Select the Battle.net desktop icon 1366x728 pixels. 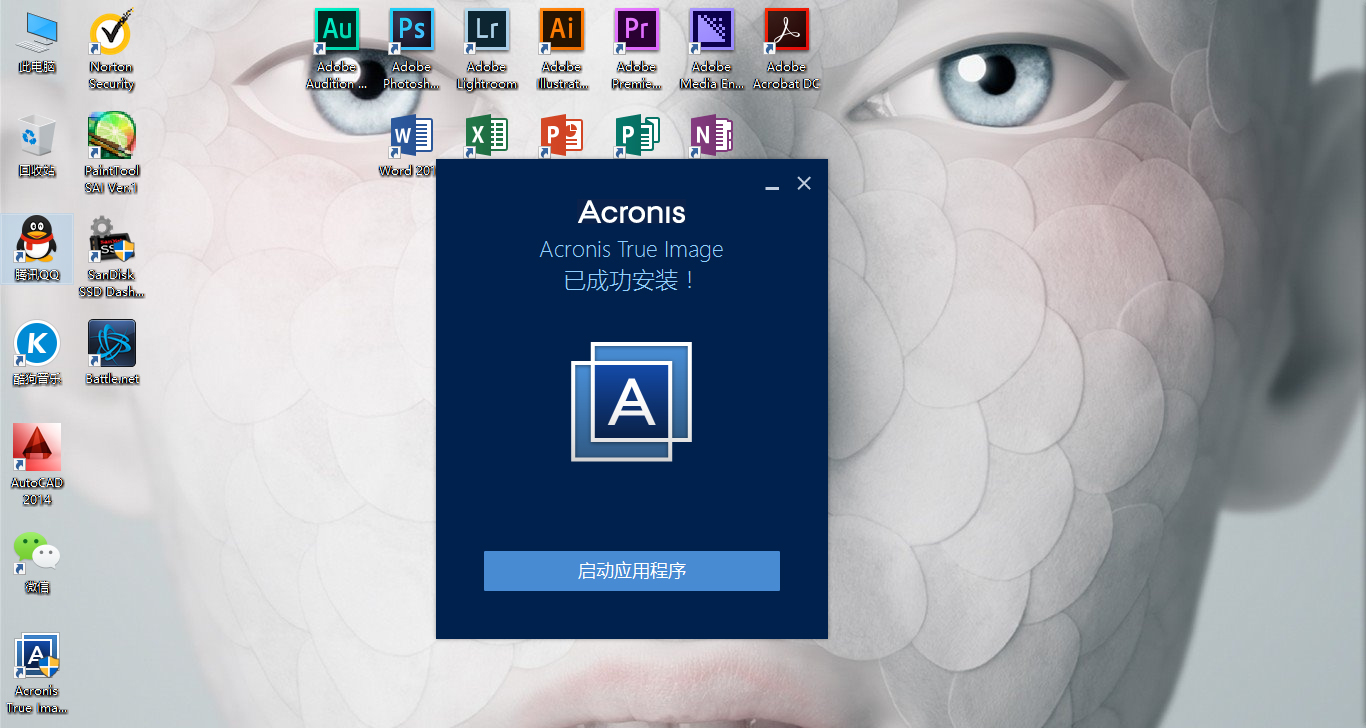coord(111,353)
